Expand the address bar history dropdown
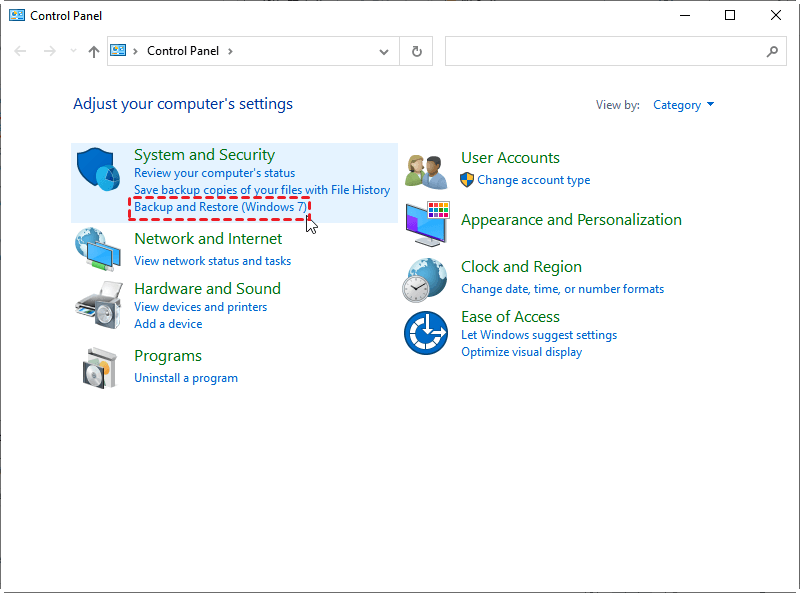 [x=385, y=51]
